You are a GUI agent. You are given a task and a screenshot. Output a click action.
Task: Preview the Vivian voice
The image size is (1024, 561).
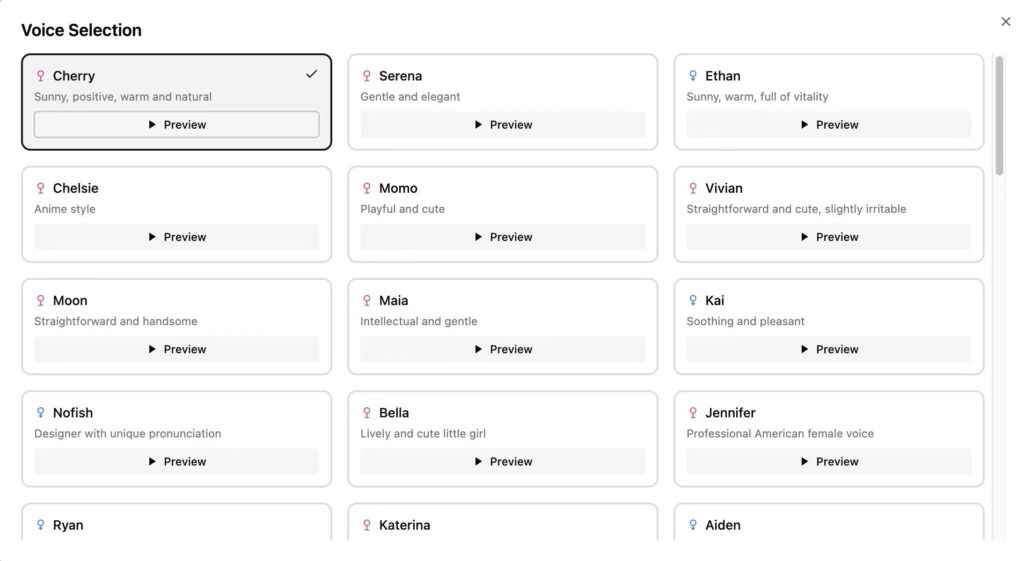point(829,237)
